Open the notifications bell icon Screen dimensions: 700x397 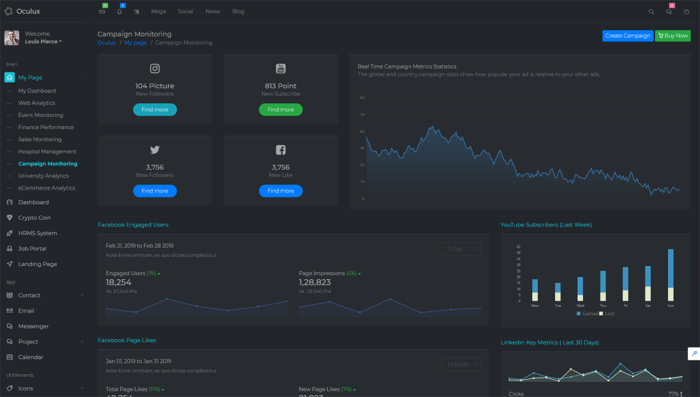120,12
